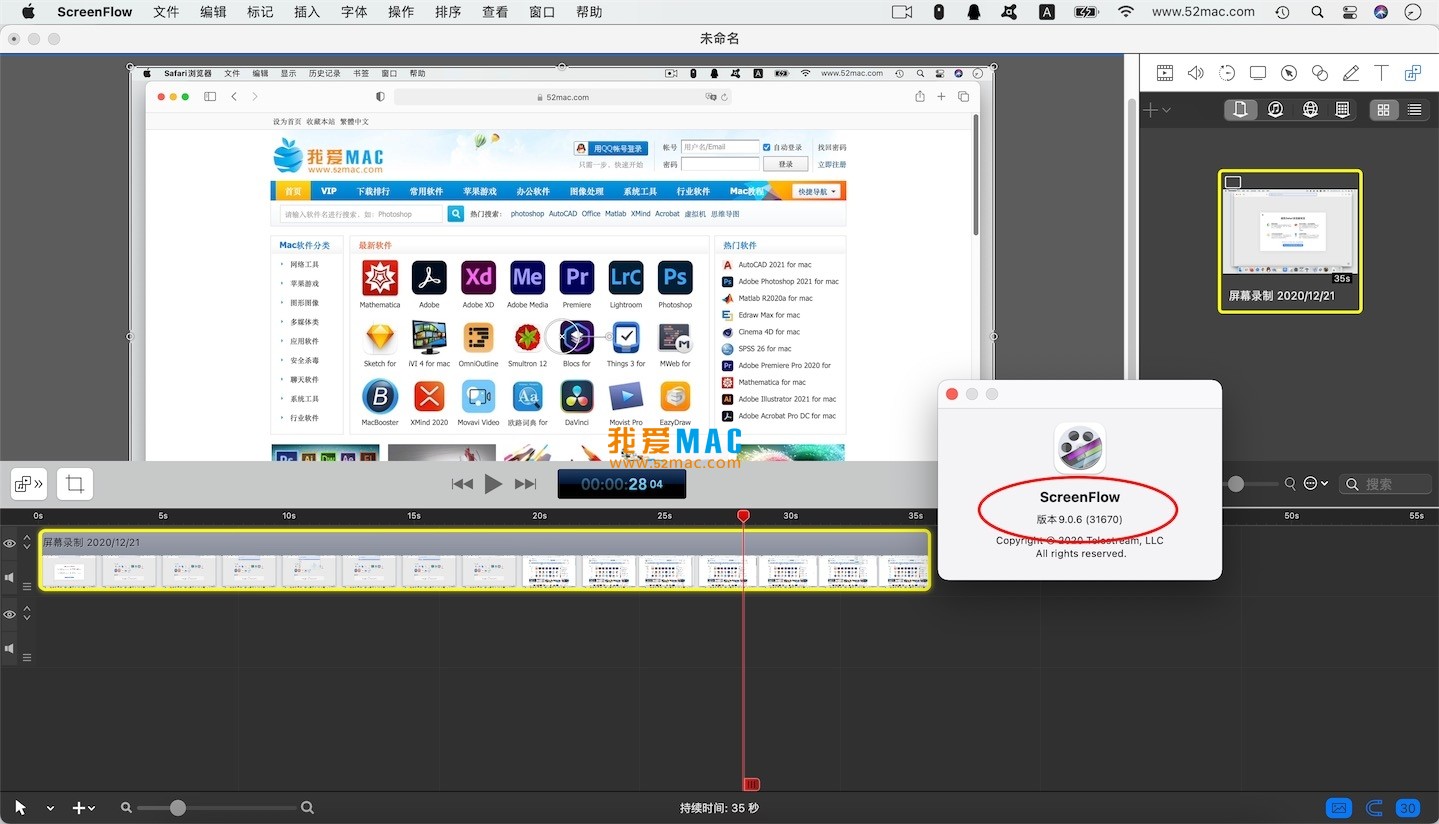Select the 屏幕录制 clip on the timeline

pos(485,560)
